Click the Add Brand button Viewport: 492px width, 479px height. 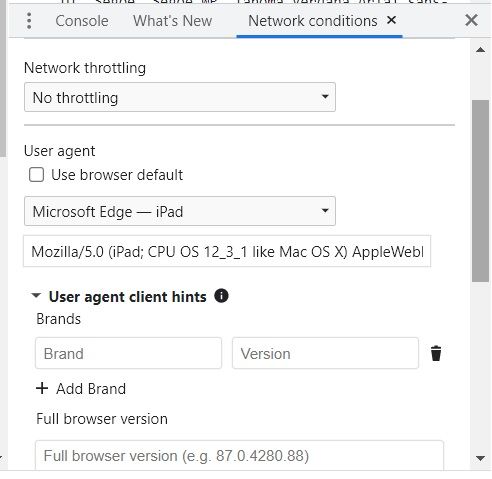[x=81, y=389]
